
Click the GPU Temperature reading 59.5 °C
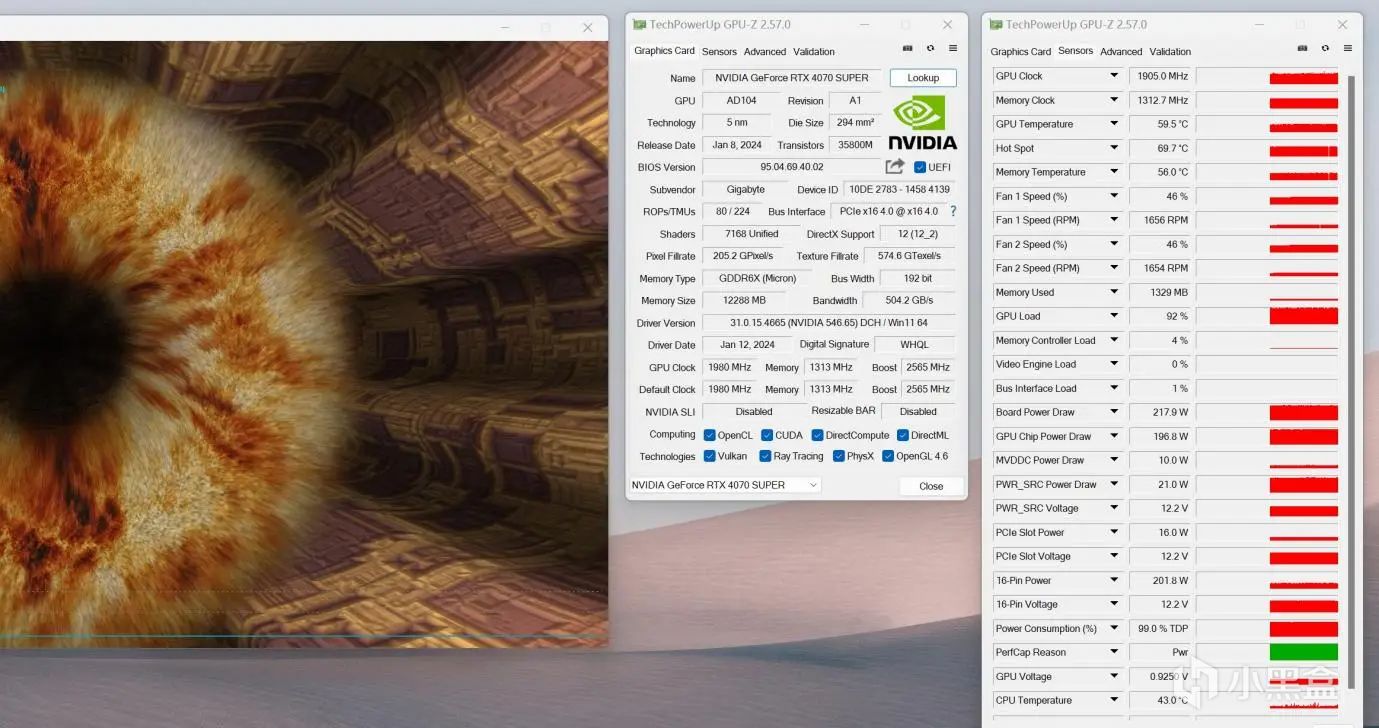(1160, 124)
